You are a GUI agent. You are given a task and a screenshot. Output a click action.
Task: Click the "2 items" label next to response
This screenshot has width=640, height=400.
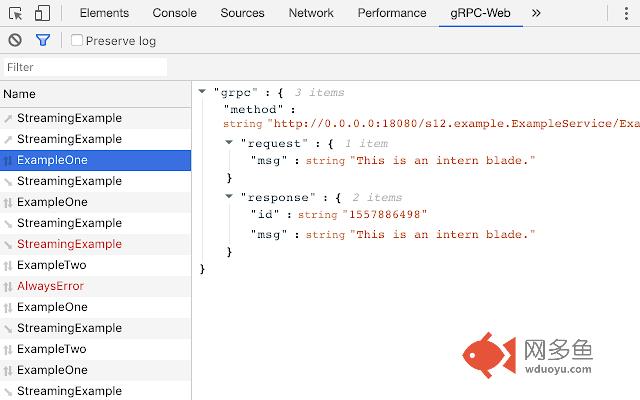coord(377,198)
